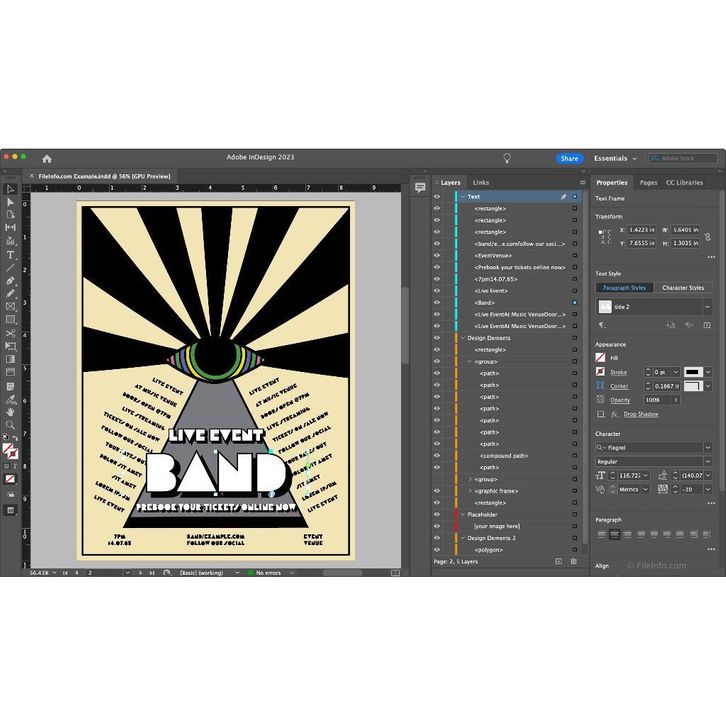
Task: Click the Adobe Stock search field
Action: 685,158
